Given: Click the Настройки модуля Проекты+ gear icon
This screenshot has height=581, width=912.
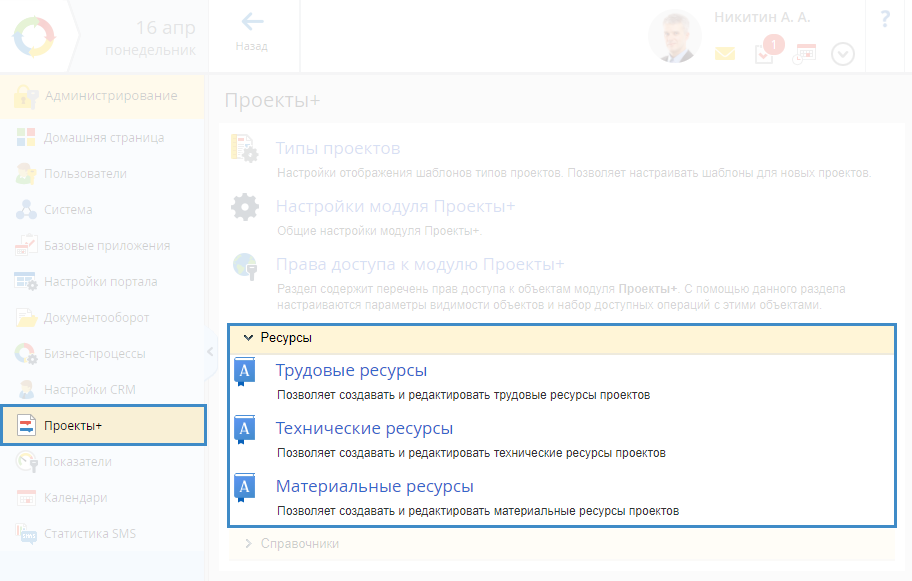Looking at the screenshot, I should [x=245, y=208].
